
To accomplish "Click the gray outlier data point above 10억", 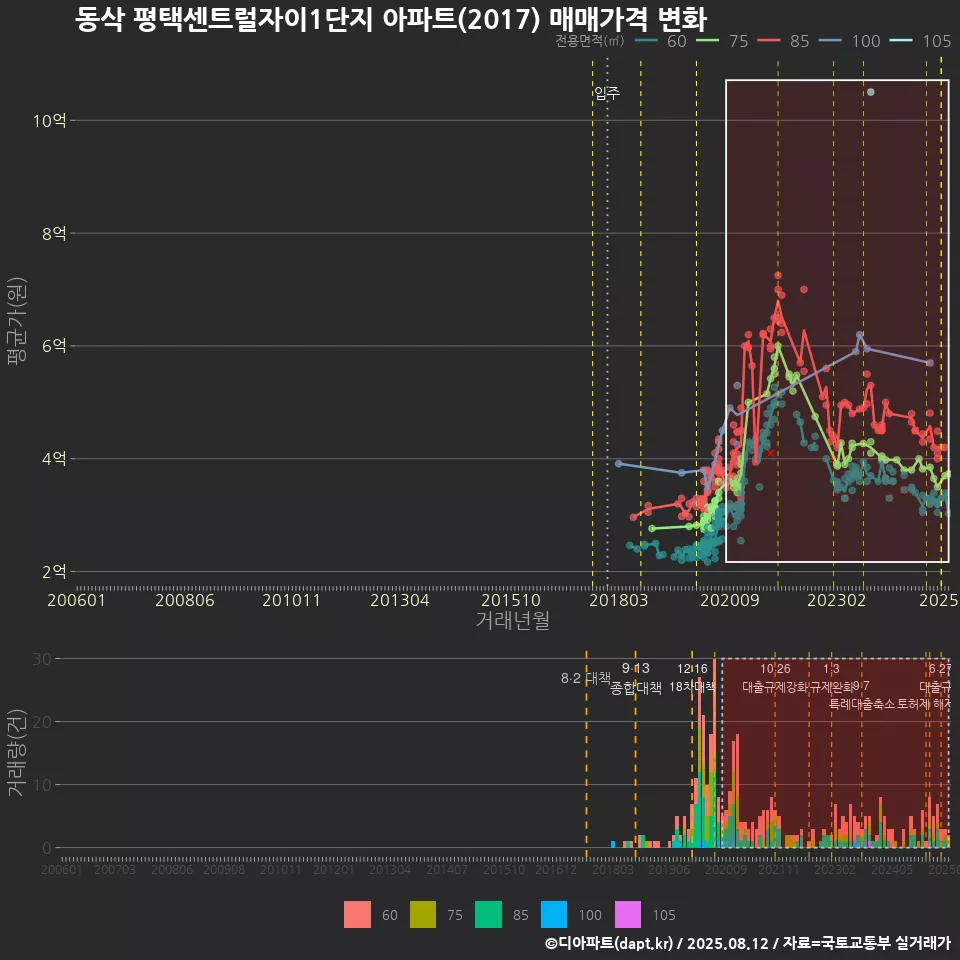I will pos(871,92).
